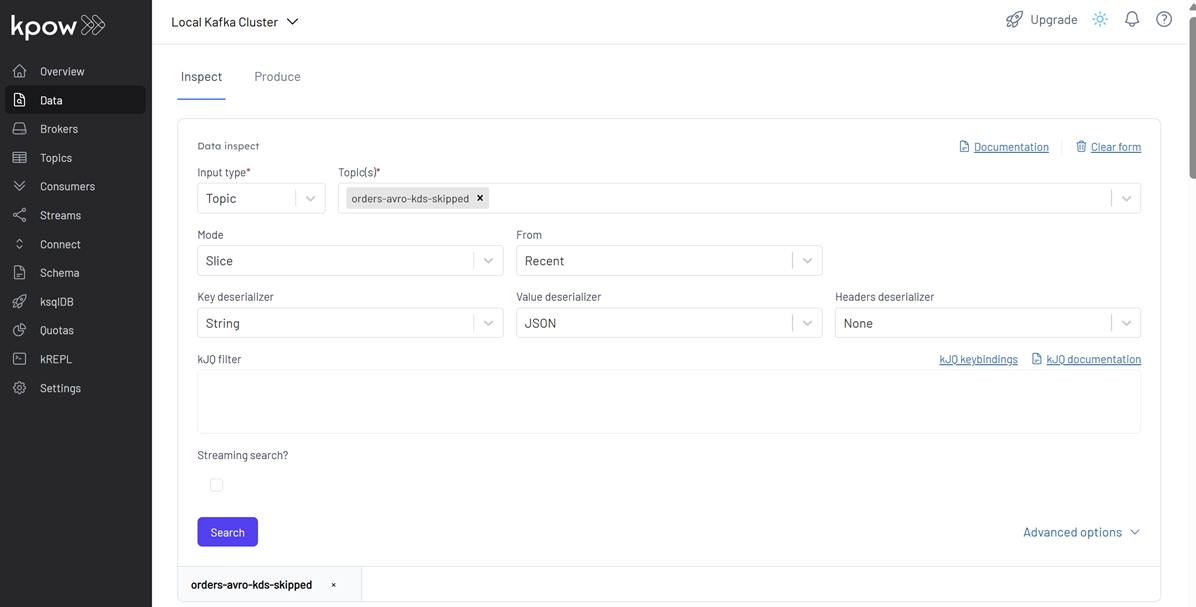Open Overview home icon in sidebar
This screenshot has height=607, width=1196.
(20, 71)
